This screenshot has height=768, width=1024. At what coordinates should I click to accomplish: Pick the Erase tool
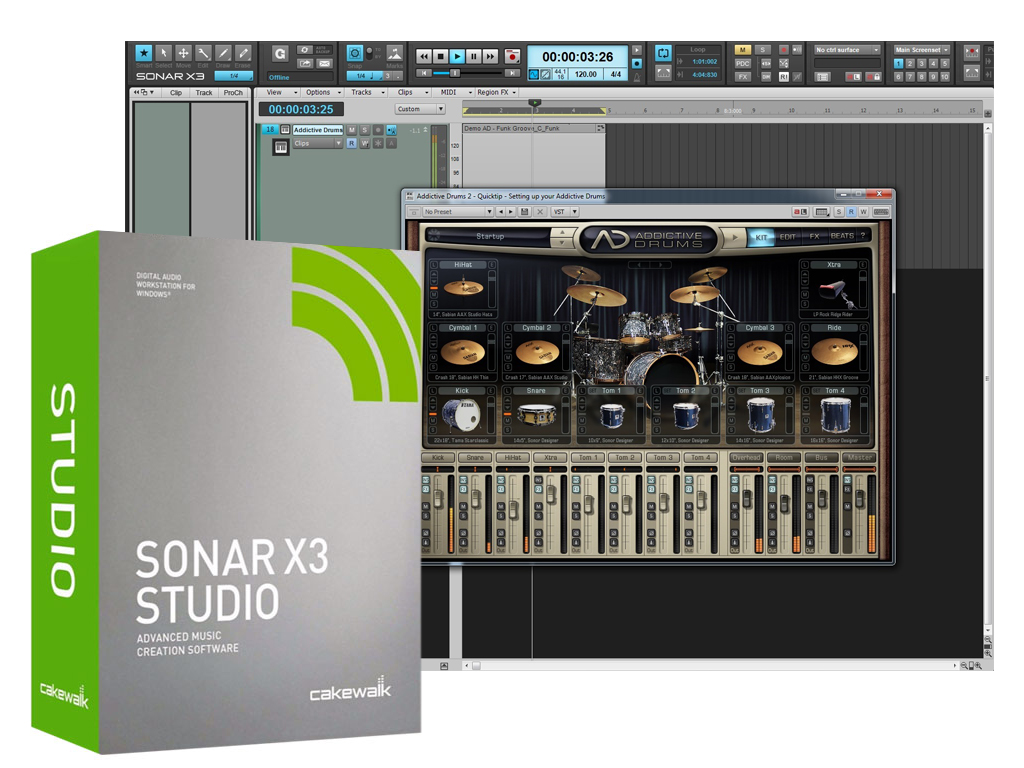(x=243, y=53)
